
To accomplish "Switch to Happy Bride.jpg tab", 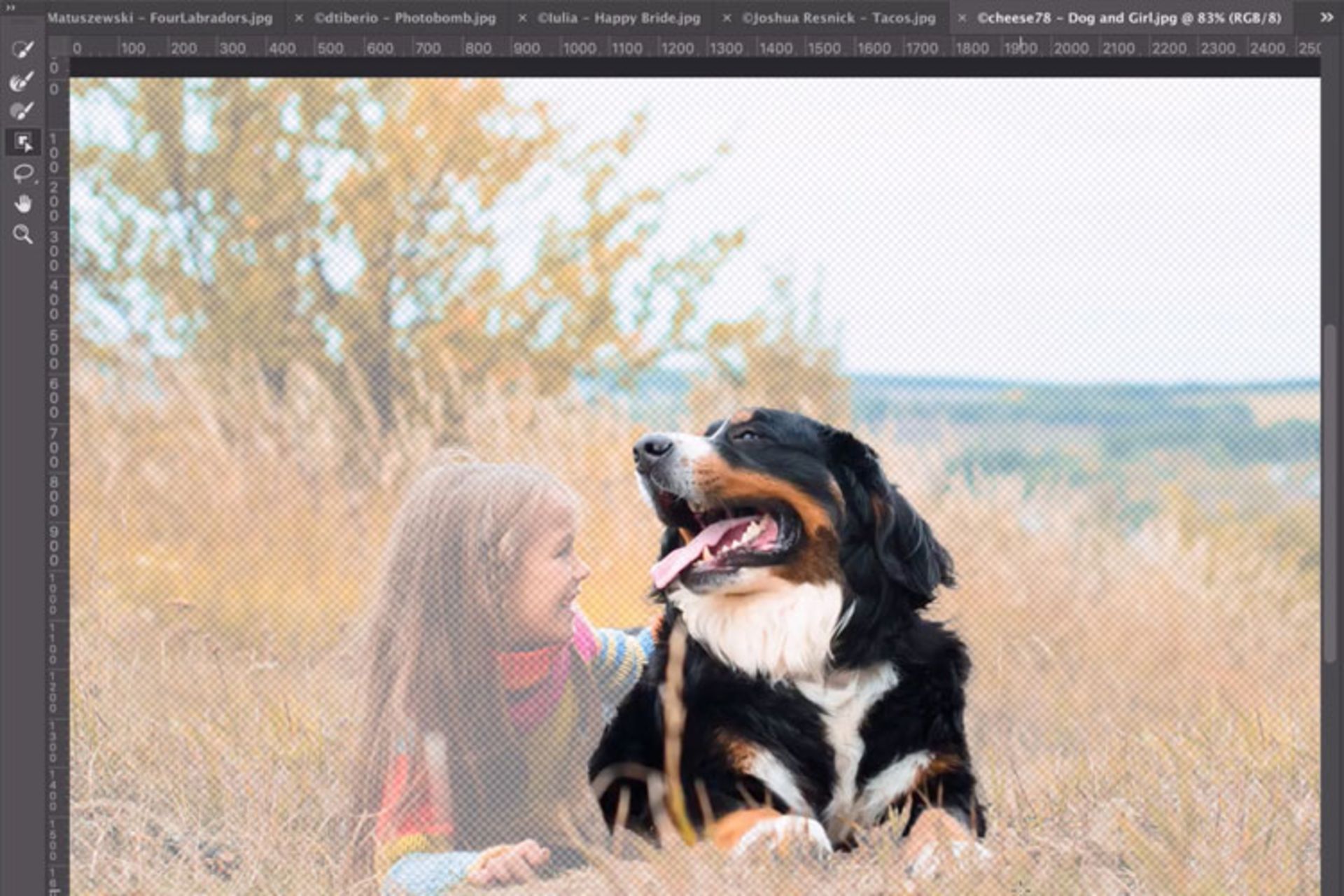I will coord(619,18).
